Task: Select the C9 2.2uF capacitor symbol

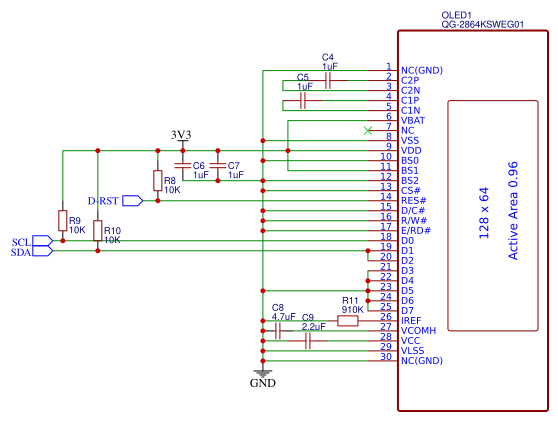Action: coord(308,341)
